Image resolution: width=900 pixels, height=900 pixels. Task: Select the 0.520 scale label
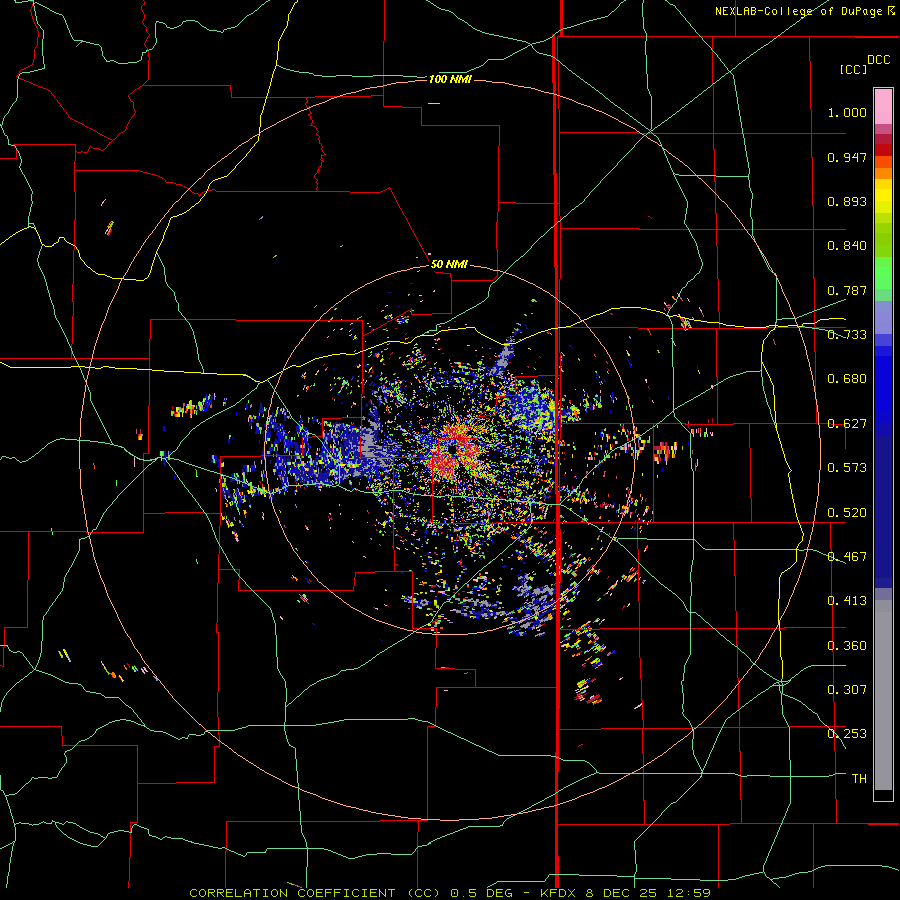click(847, 513)
